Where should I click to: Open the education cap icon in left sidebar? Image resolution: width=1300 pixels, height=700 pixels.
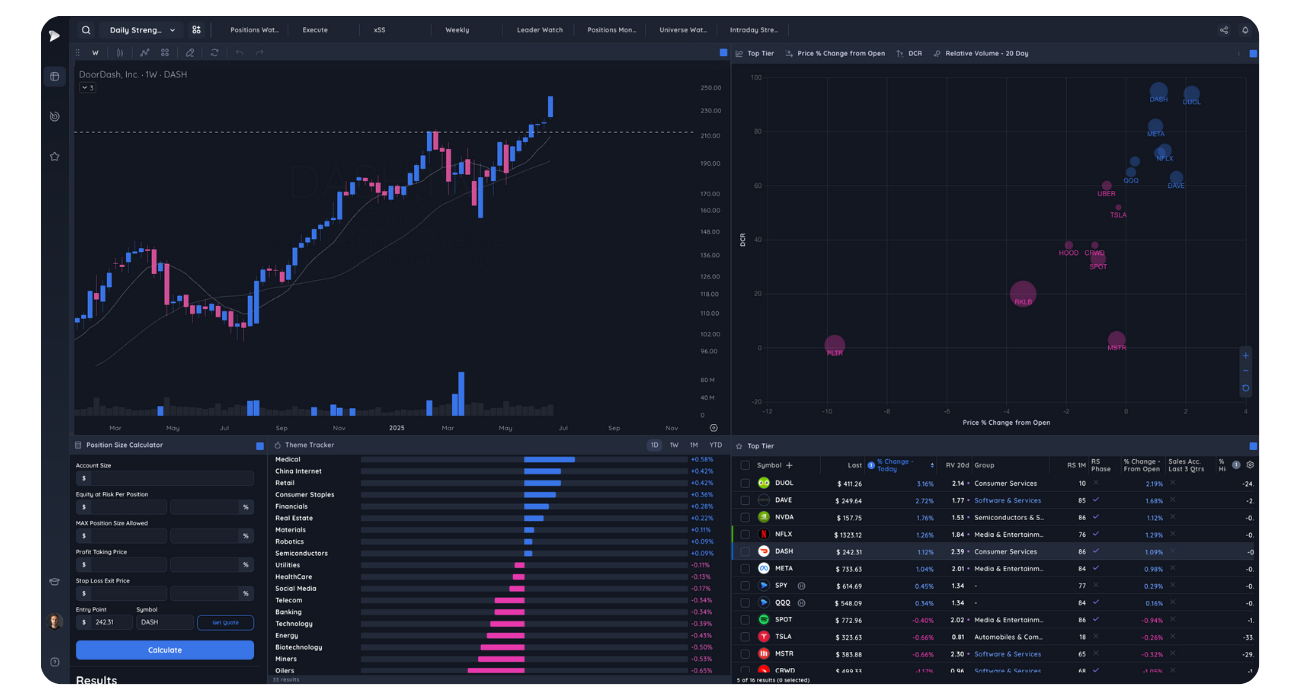click(54, 582)
